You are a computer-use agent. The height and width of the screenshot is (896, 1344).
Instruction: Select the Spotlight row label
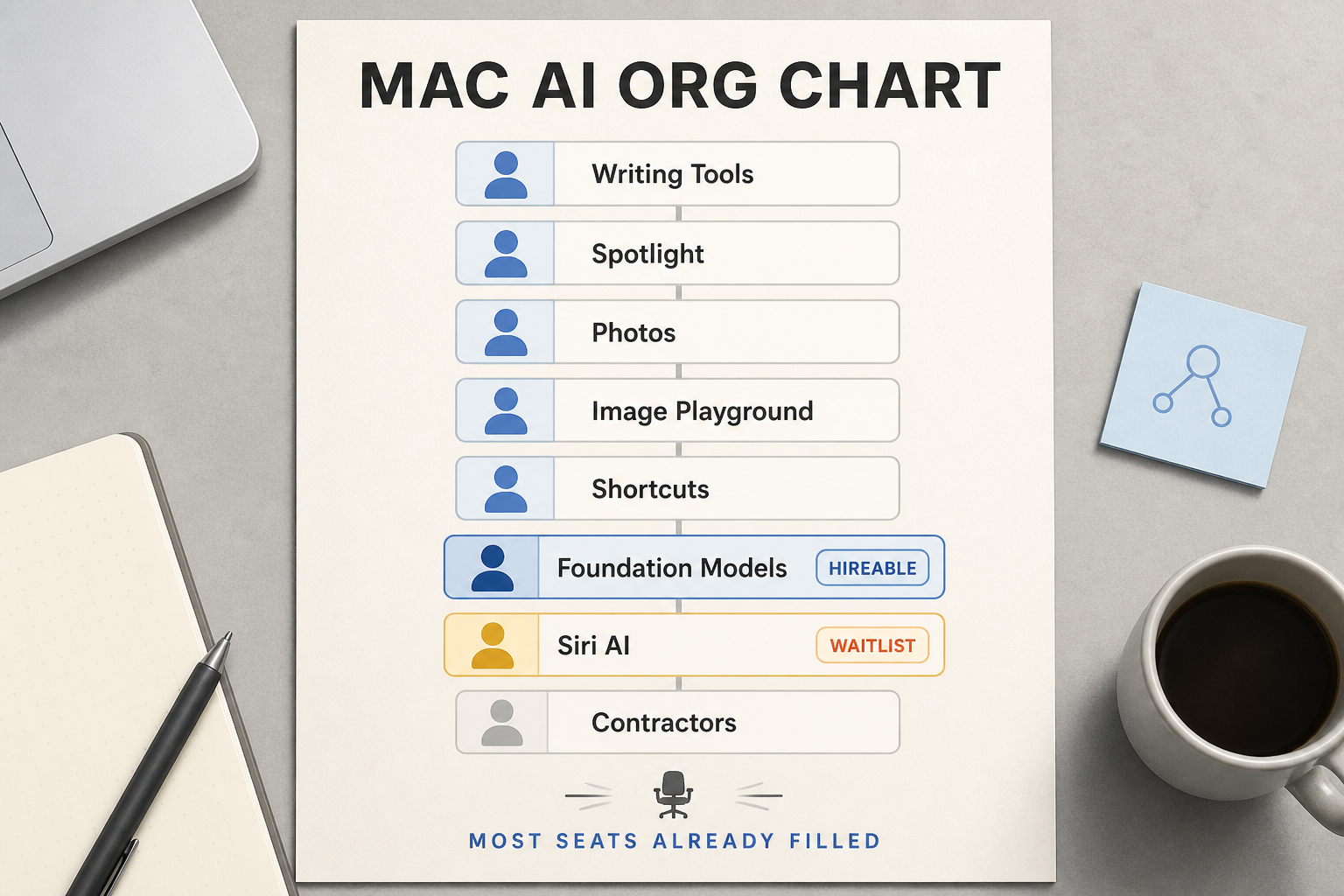click(647, 254)
